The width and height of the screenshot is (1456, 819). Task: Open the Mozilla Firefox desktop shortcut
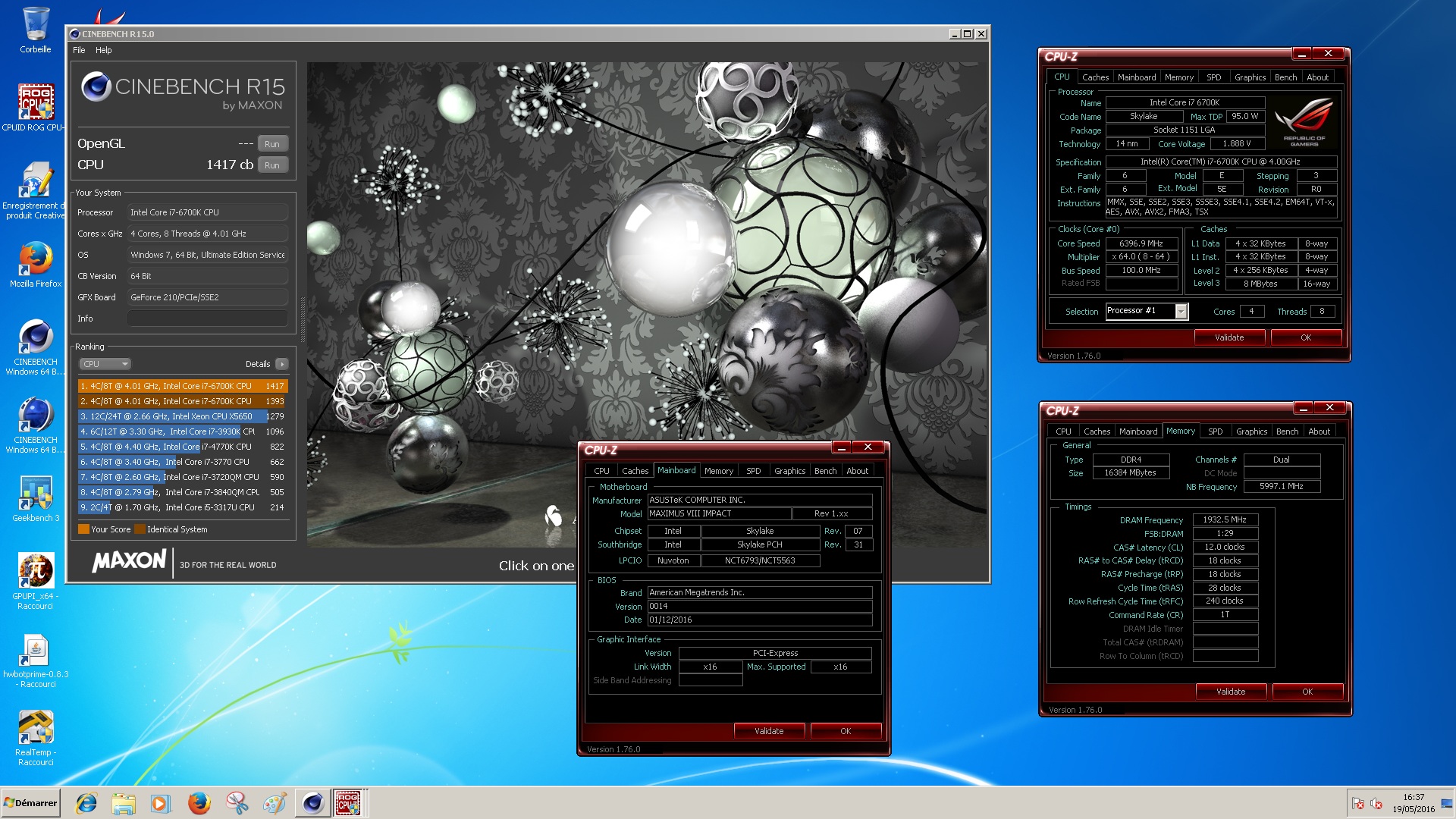click(36, 265)
